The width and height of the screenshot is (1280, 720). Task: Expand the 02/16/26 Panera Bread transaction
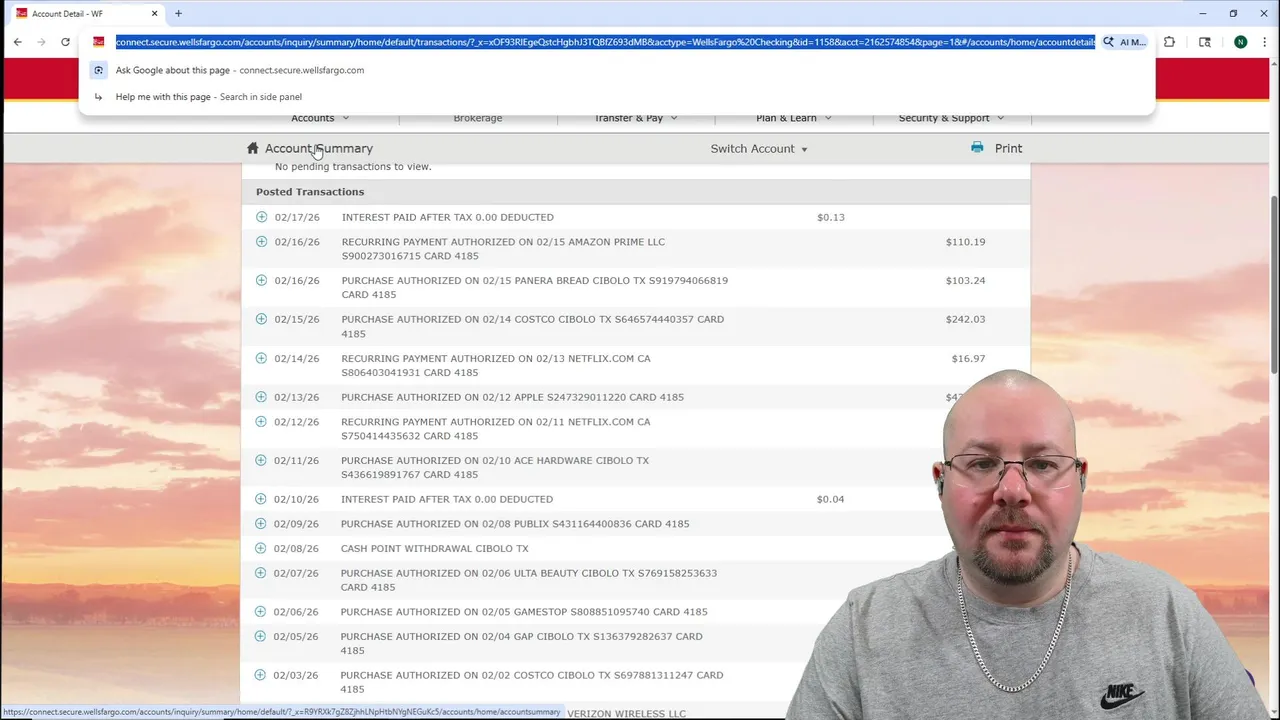261,280
